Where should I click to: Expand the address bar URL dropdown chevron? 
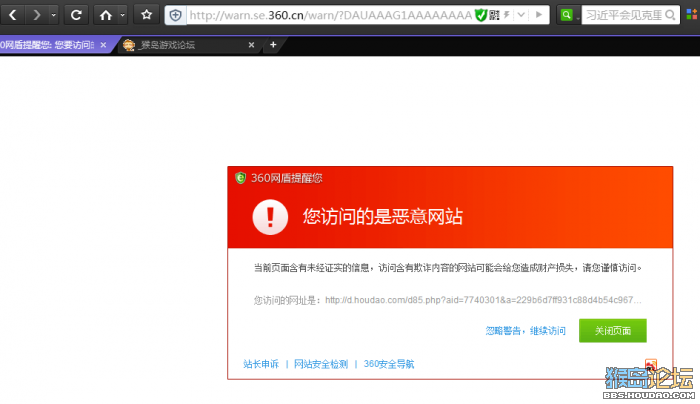(x=521, y=15)
